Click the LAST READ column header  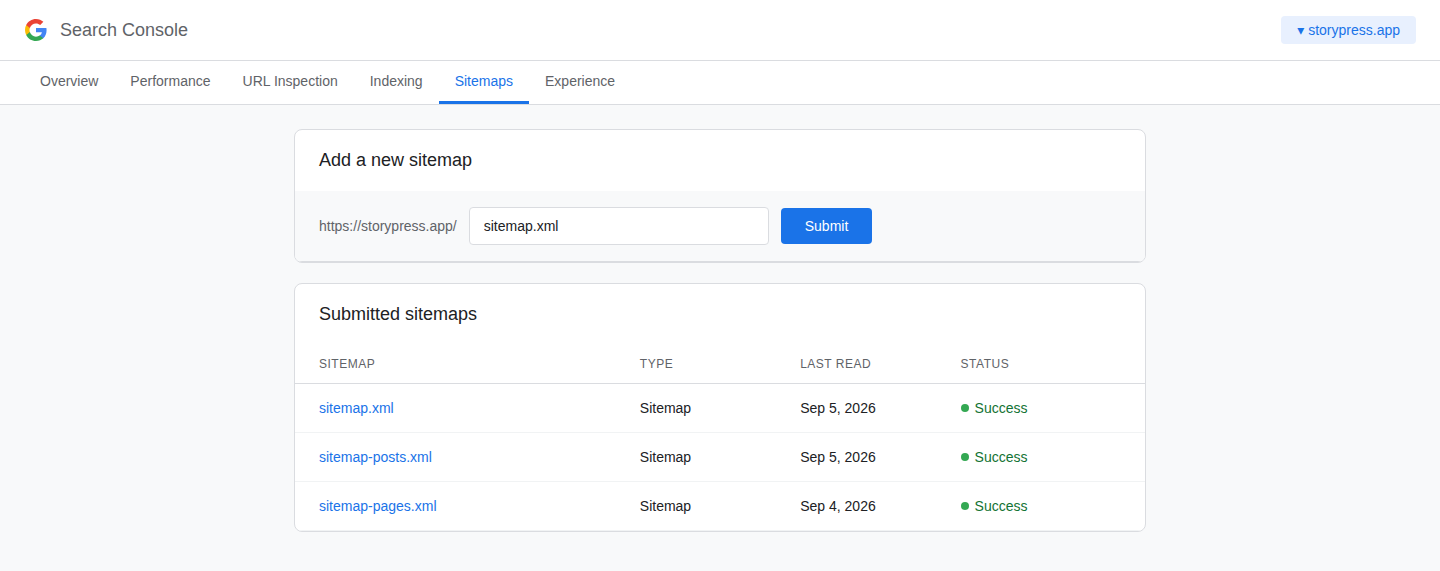(835, 364)
